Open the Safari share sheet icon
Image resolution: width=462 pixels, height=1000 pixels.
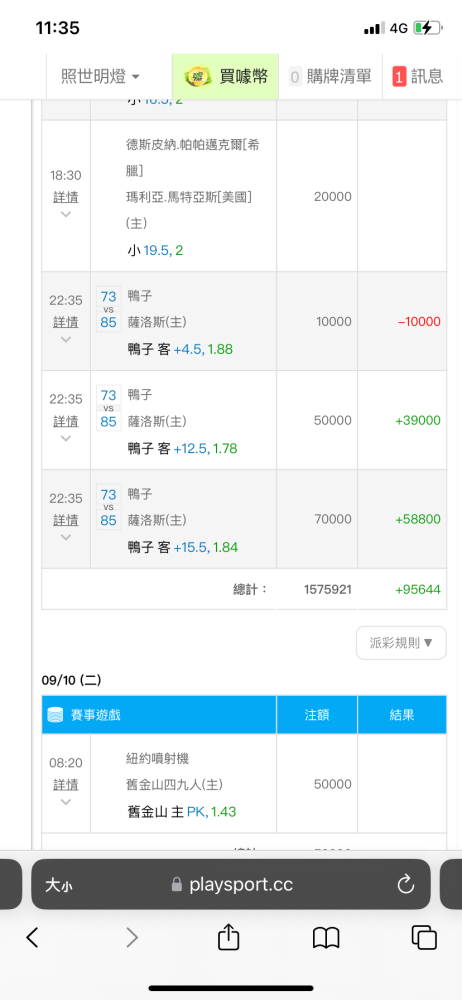pos(228,936)
